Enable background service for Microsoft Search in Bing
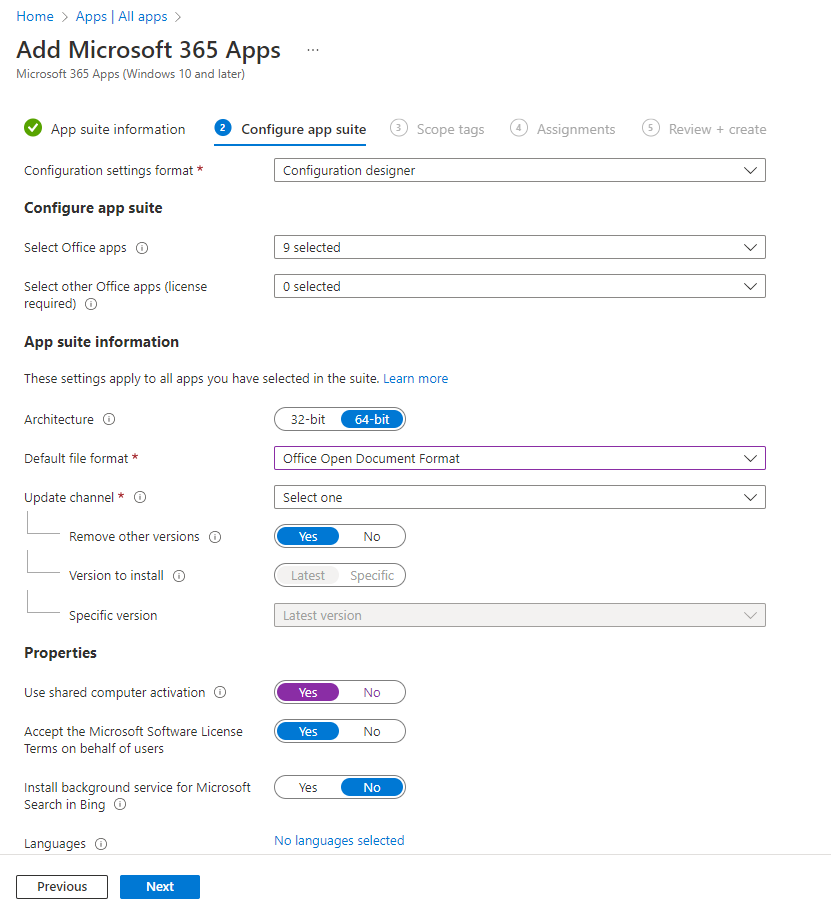 tap(308, 787)
